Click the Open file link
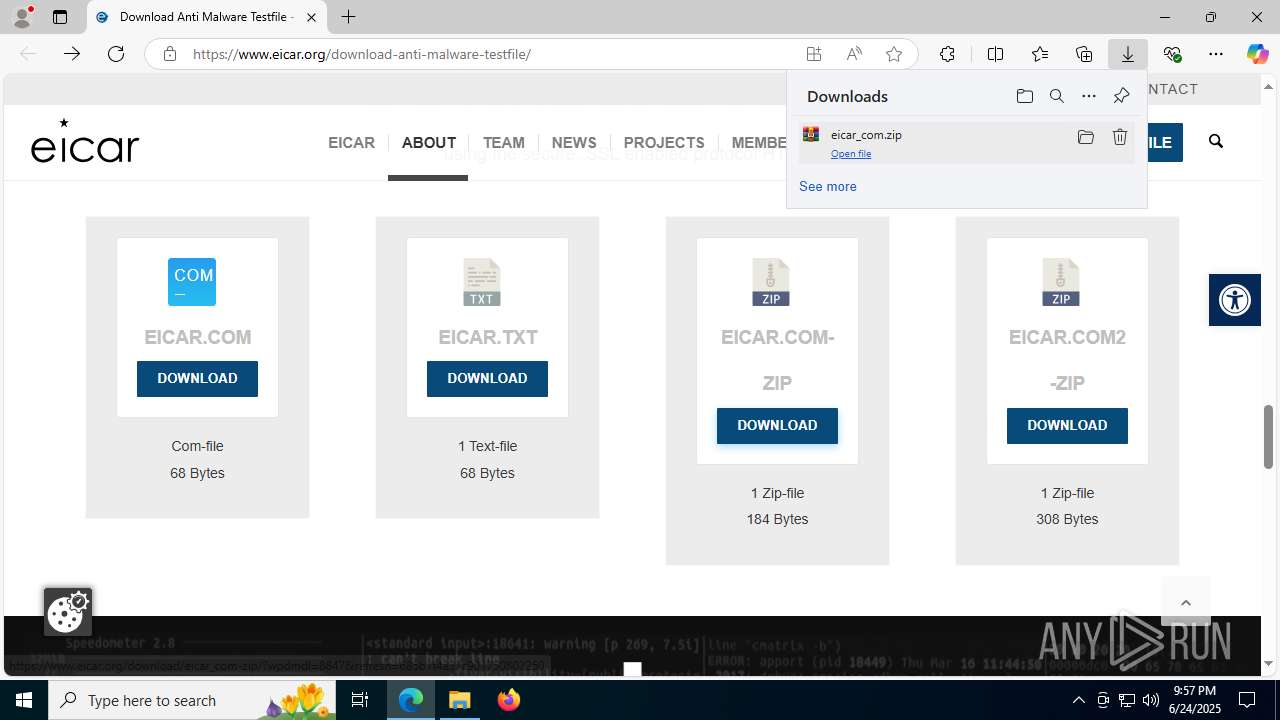1280x720 pixels. (x=851, y=154)
